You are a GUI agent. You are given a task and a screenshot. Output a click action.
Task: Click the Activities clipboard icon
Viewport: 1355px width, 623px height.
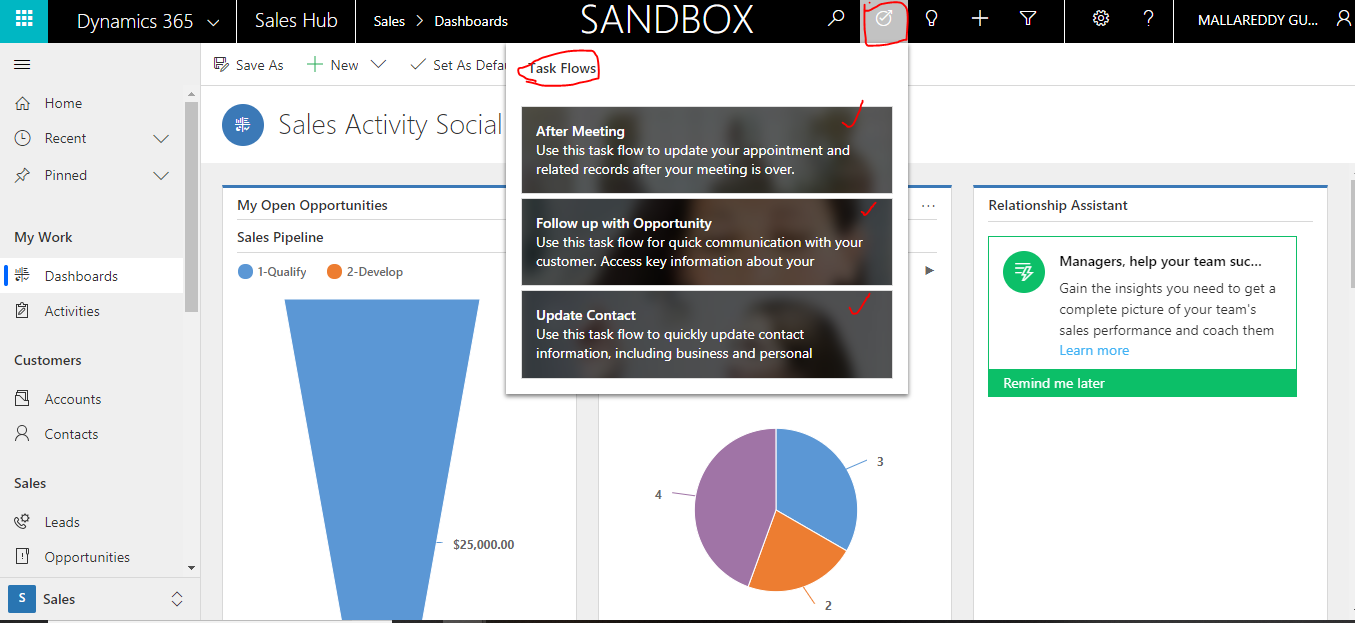click(x=22, y=311)
